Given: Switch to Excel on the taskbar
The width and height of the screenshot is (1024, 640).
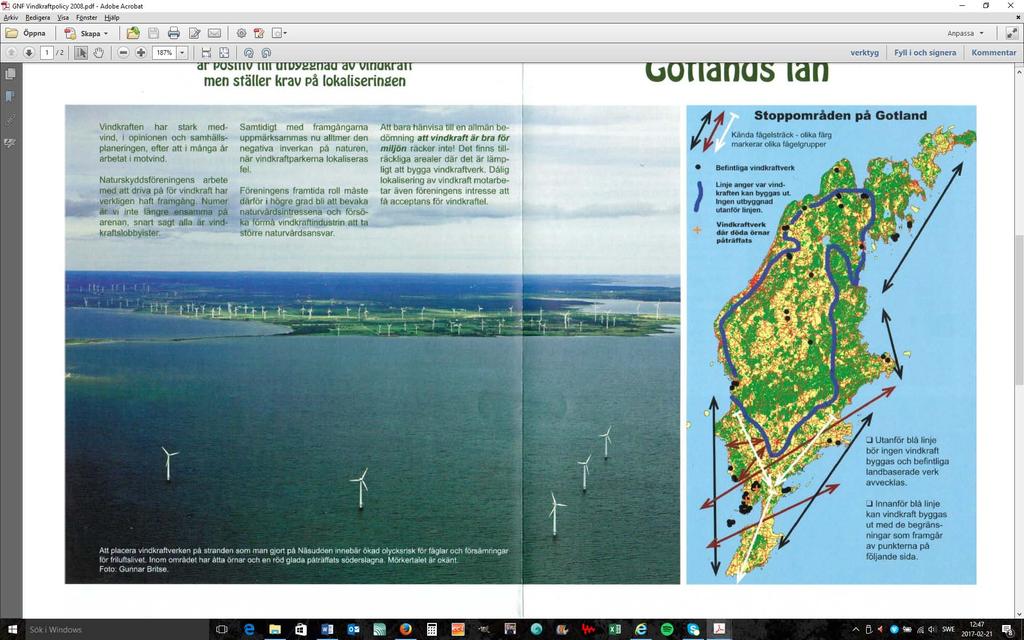Looking at the screenshot, I should (x=615, y=630).
